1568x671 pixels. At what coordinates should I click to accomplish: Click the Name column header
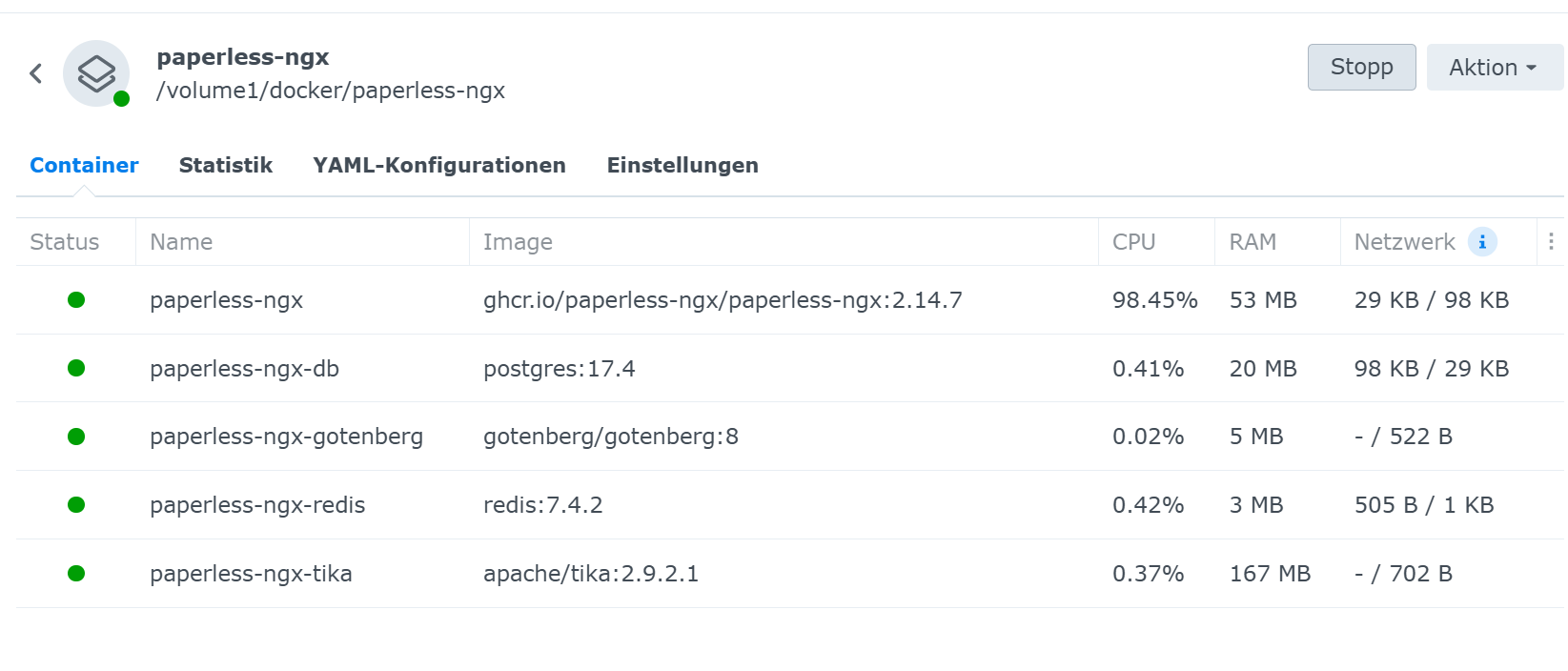pos(181,242)
